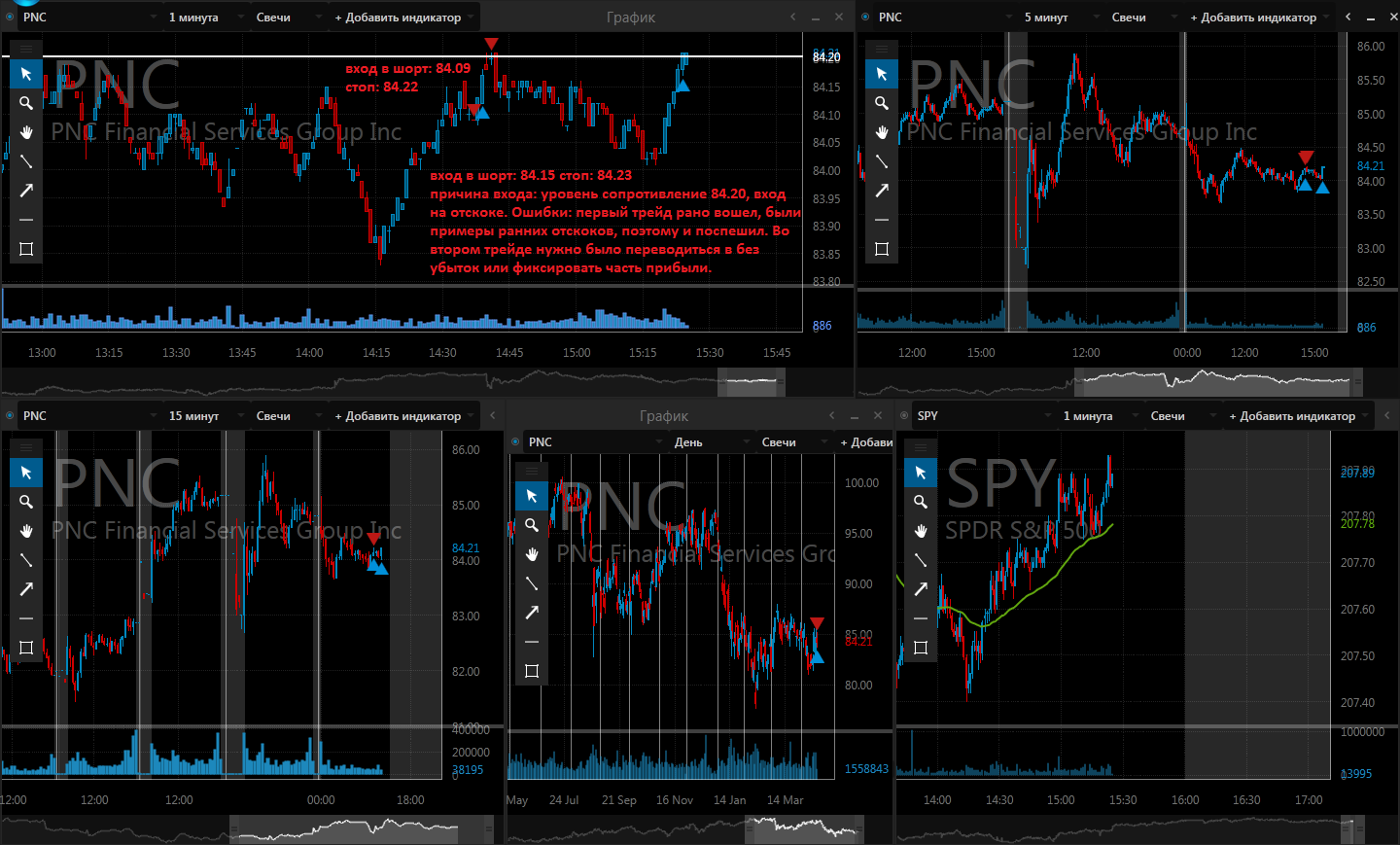Choose the line drawing tool in top-right chart
The image size is (1400, 845).
pyautogui.click(x=882, y=161)
